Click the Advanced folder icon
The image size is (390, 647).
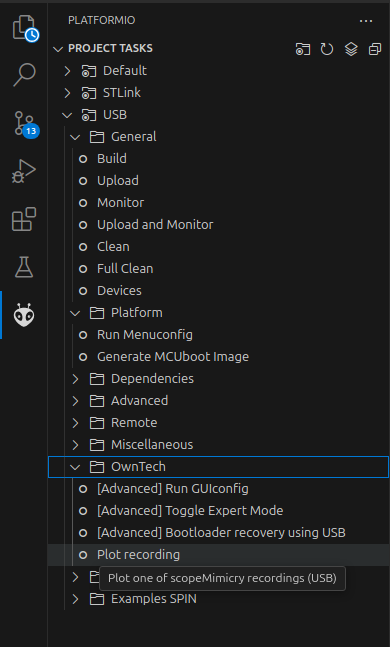(x=97, y=401)
